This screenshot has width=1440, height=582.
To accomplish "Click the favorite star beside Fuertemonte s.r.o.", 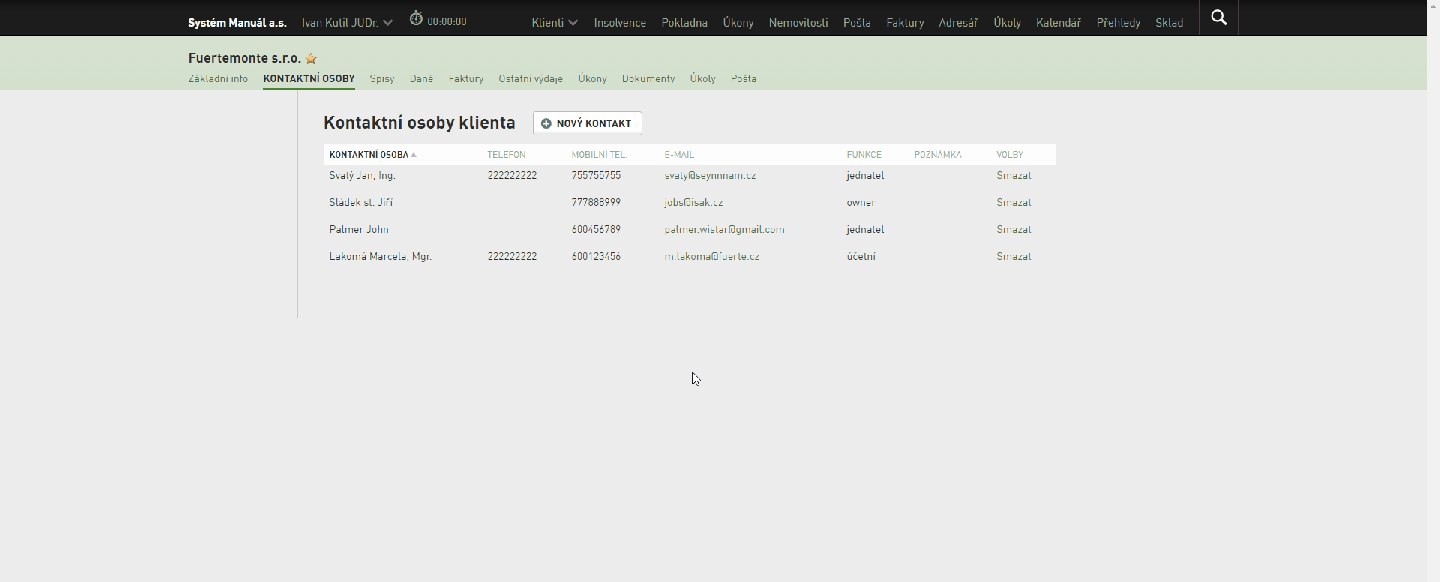I will (x=311, y=59).
